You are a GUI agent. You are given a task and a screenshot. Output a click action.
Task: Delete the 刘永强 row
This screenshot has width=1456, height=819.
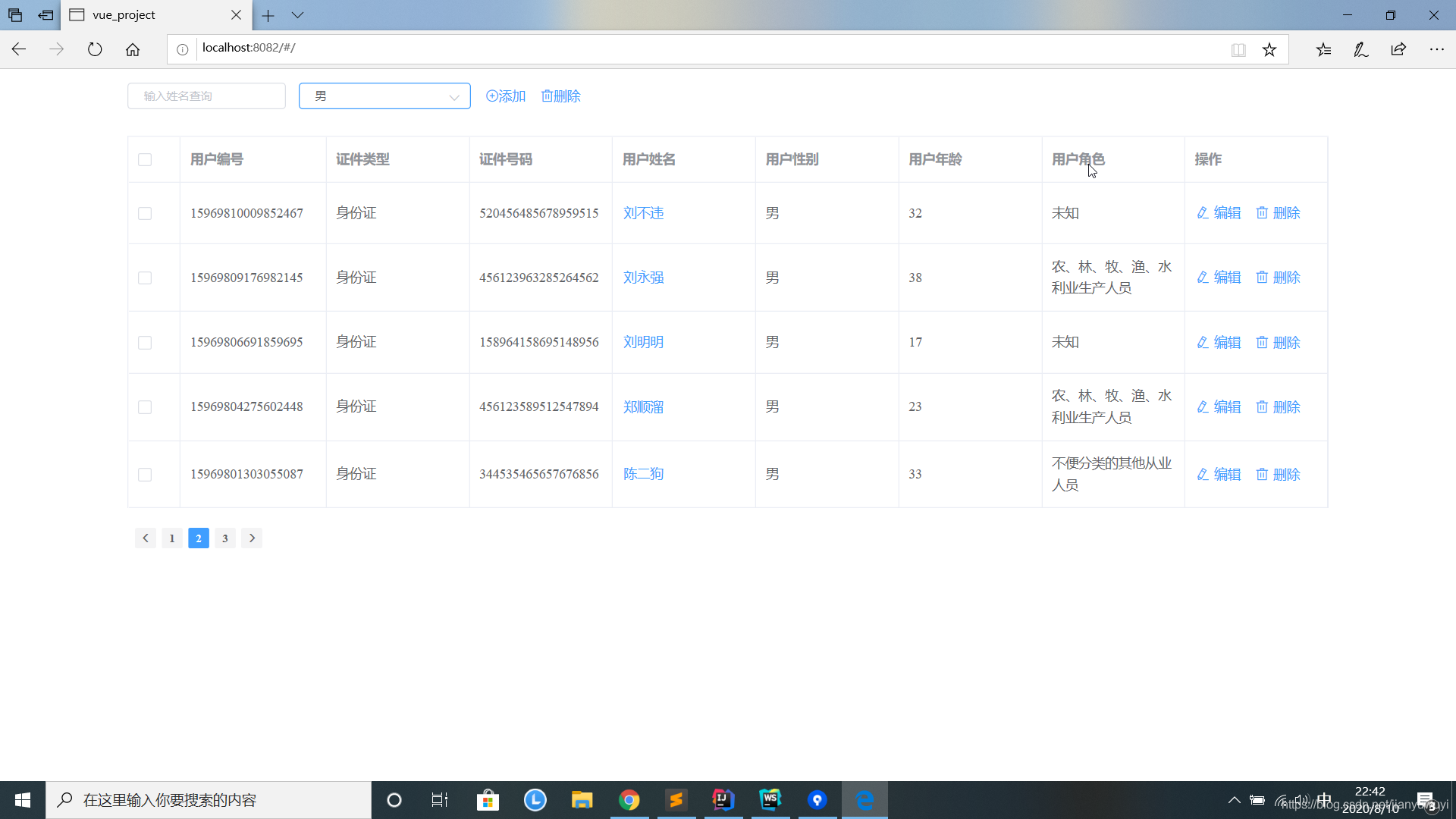click(x=1278, y=278)
